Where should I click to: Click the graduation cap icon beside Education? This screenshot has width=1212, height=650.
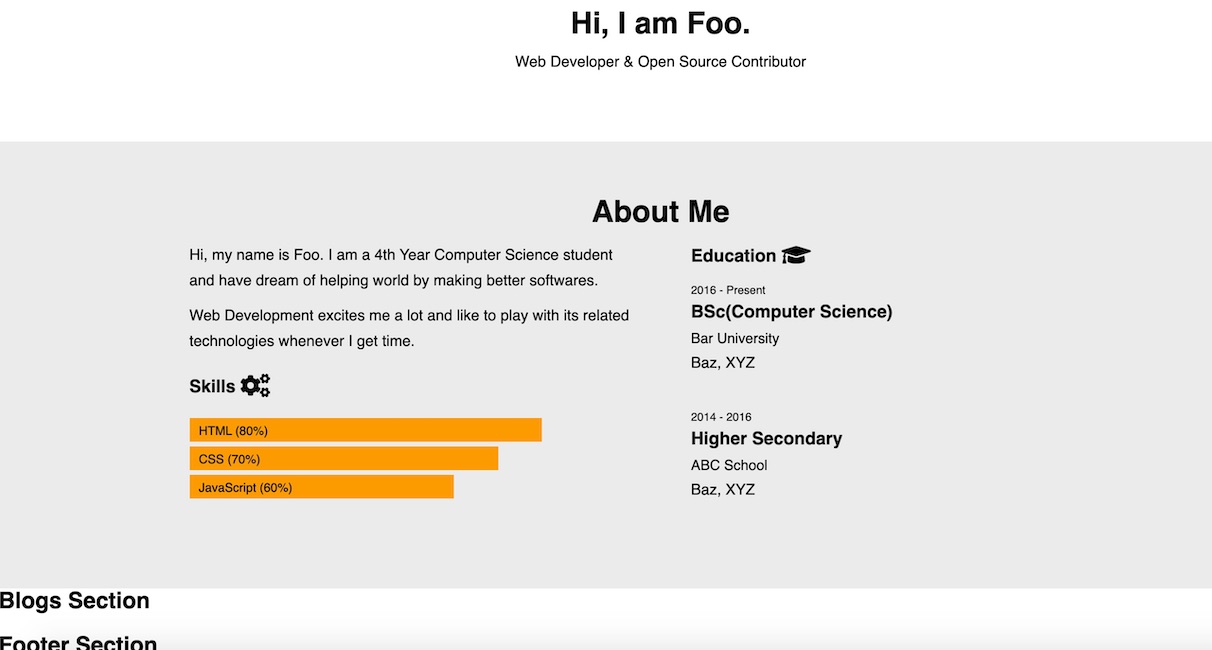pos(796,255)
